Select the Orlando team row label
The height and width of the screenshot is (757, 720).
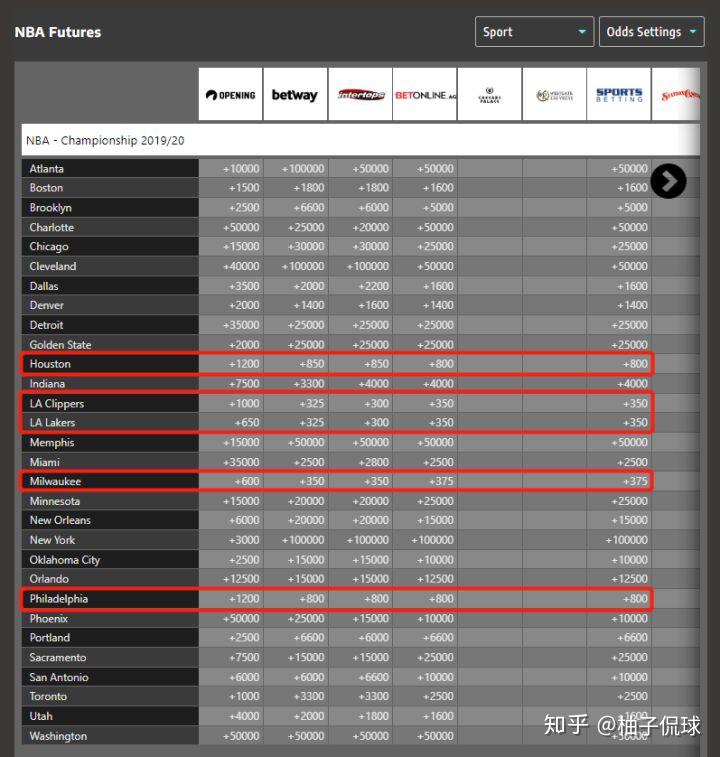point(110,579)
